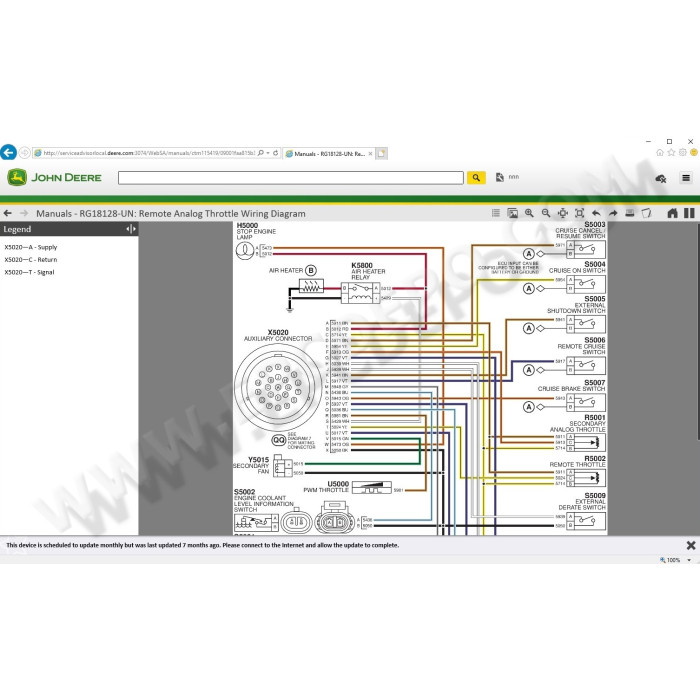700x700 pixels.
Task: Go back with the blue browser back arrow
Action: [x=8, y=153]
